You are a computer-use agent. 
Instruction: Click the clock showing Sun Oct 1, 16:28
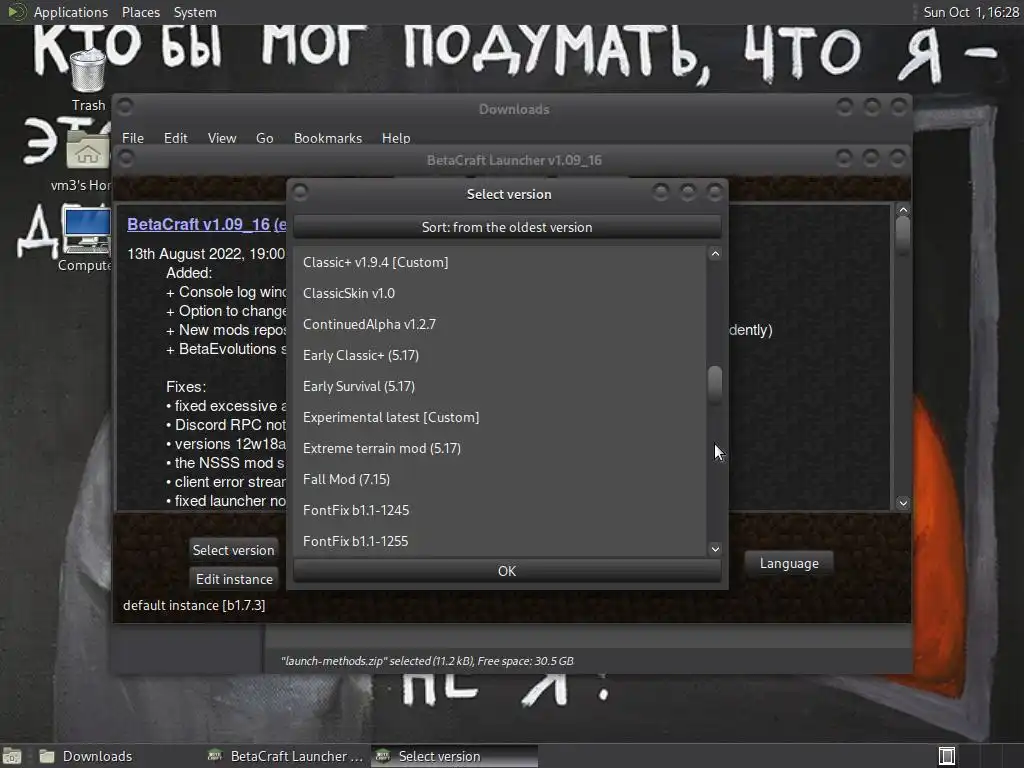[x=970, y=12]
